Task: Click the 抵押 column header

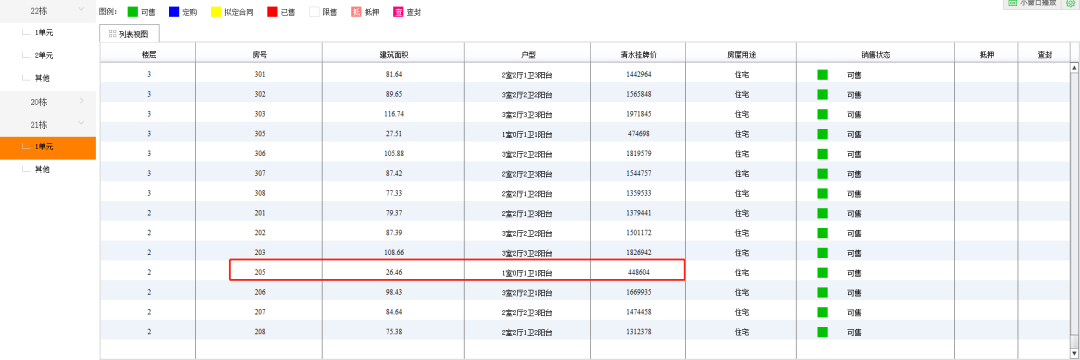Action: (986, 53)
